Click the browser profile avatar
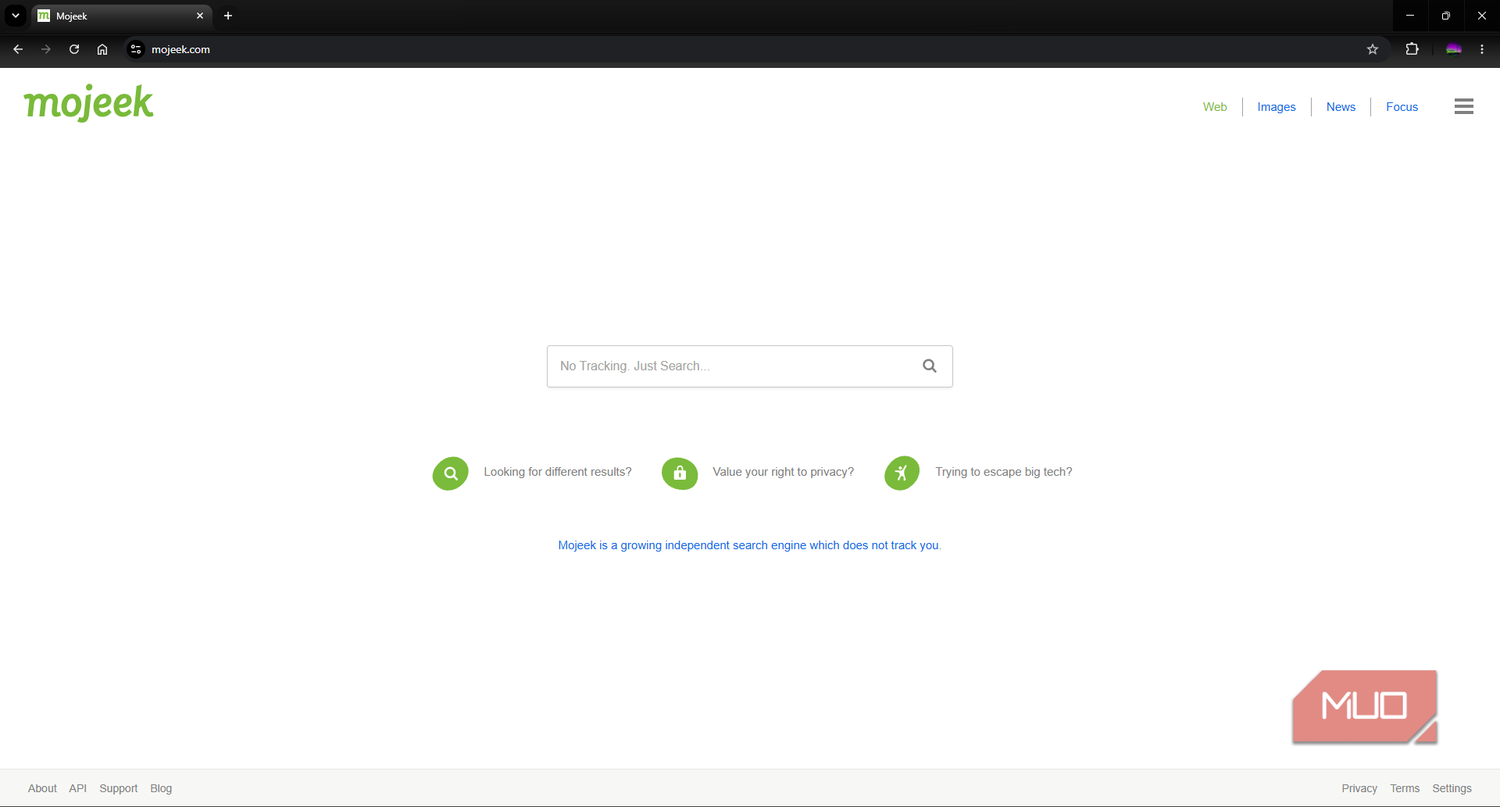This screenshot has width=1500, height=807. point(1454,49)
